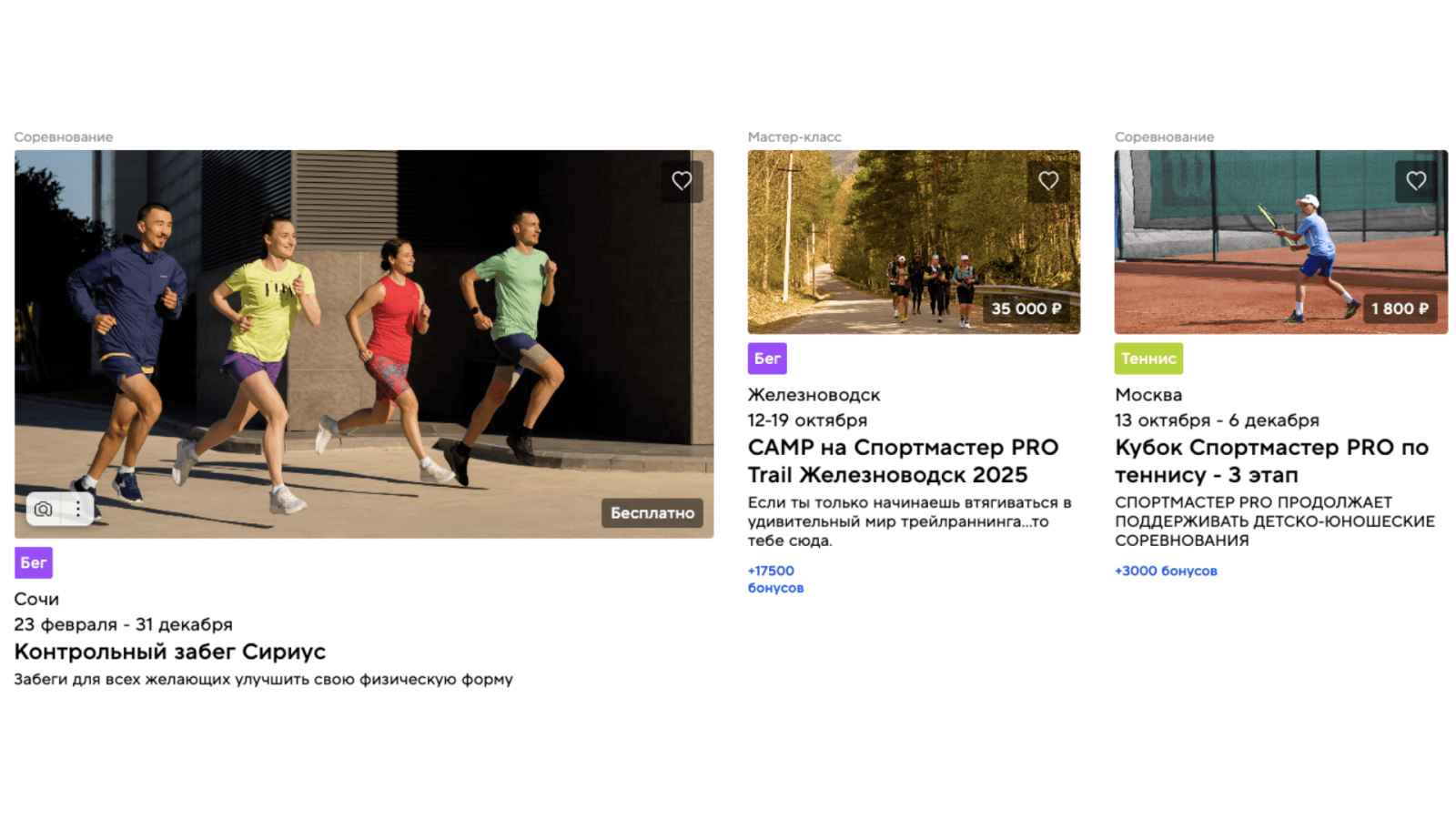Click description about трейлраннинг
Image resolution: width=1456 pixels, height=819 pixels.
click(x=909, y=521)
